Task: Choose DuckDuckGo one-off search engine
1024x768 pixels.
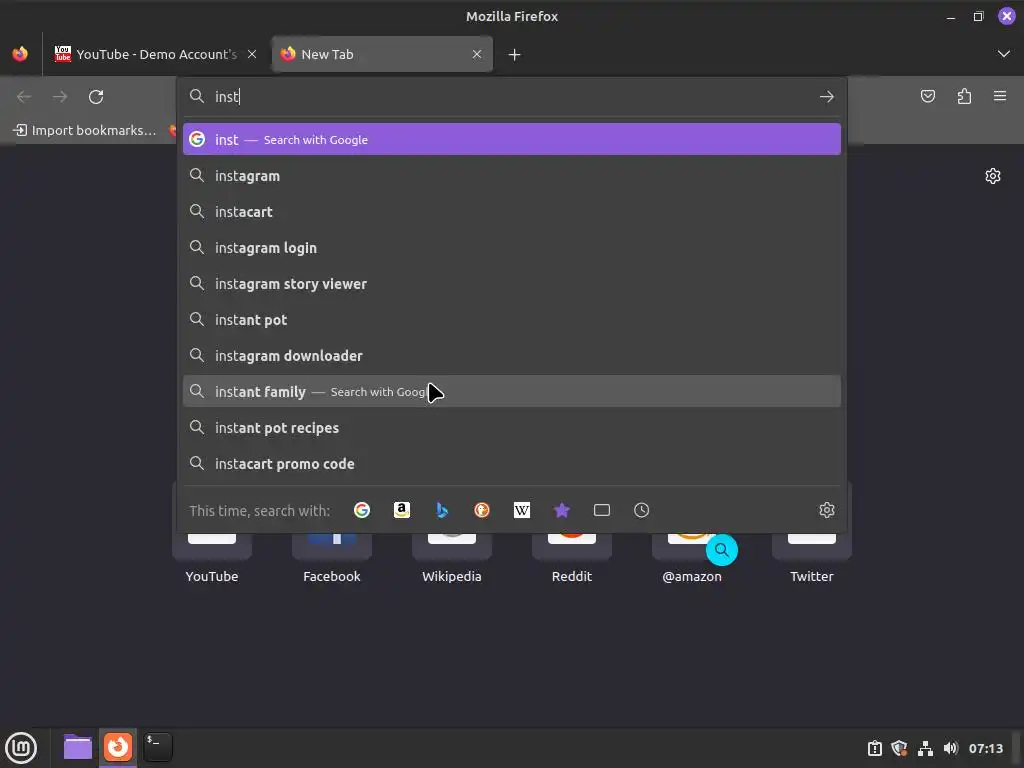Action: coord(482,510)
